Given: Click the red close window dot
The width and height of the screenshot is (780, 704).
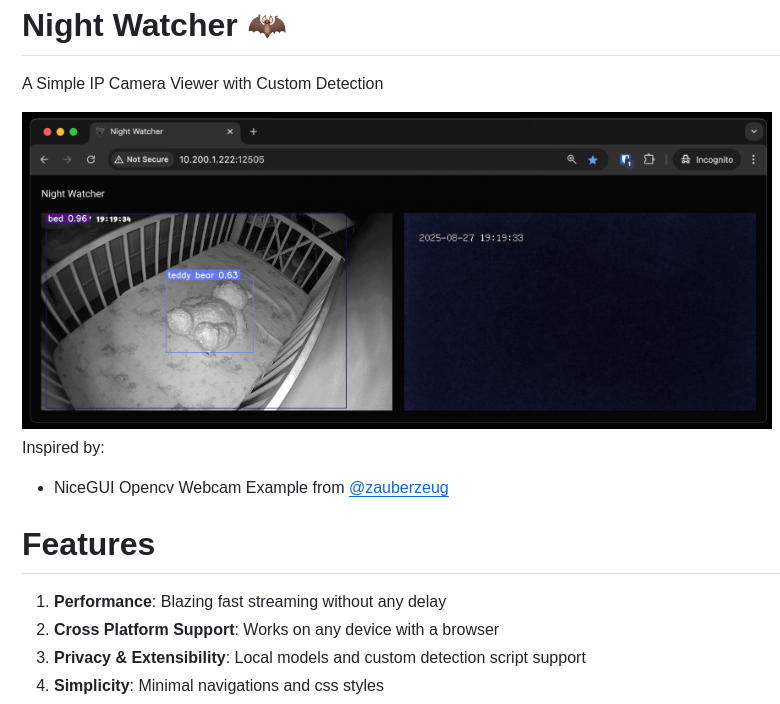Looking at the screenshot, I should (x=48, y=132).
